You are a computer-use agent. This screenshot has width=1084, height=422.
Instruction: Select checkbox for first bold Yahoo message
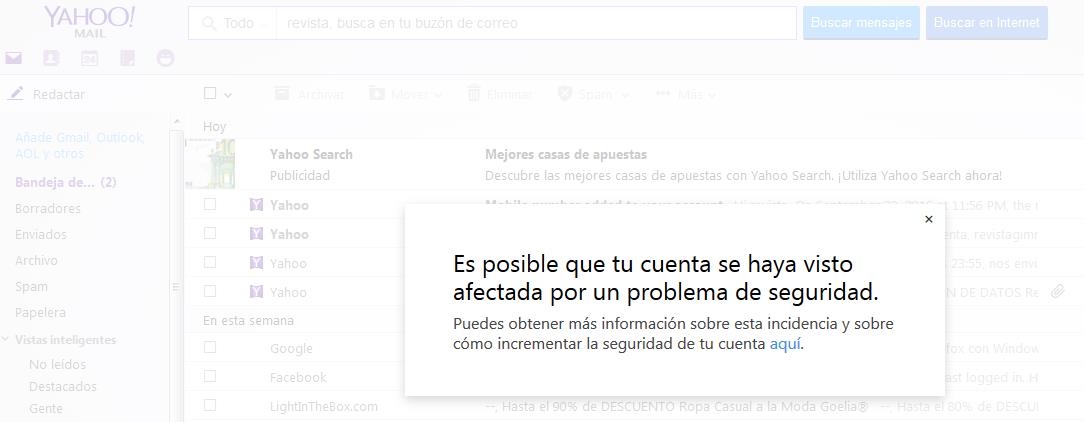tap(210, 204)
